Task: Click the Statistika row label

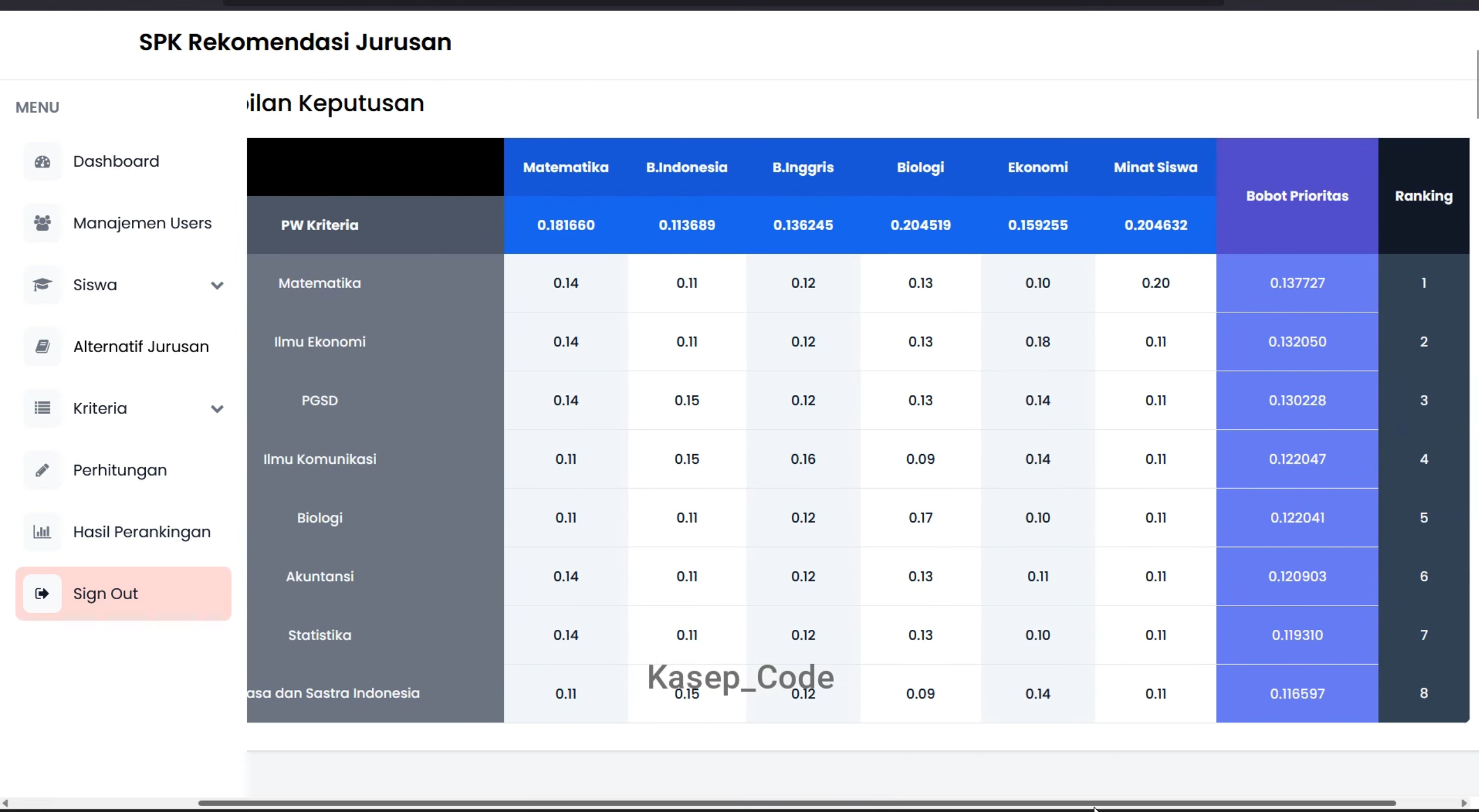Action: [319, 635]
